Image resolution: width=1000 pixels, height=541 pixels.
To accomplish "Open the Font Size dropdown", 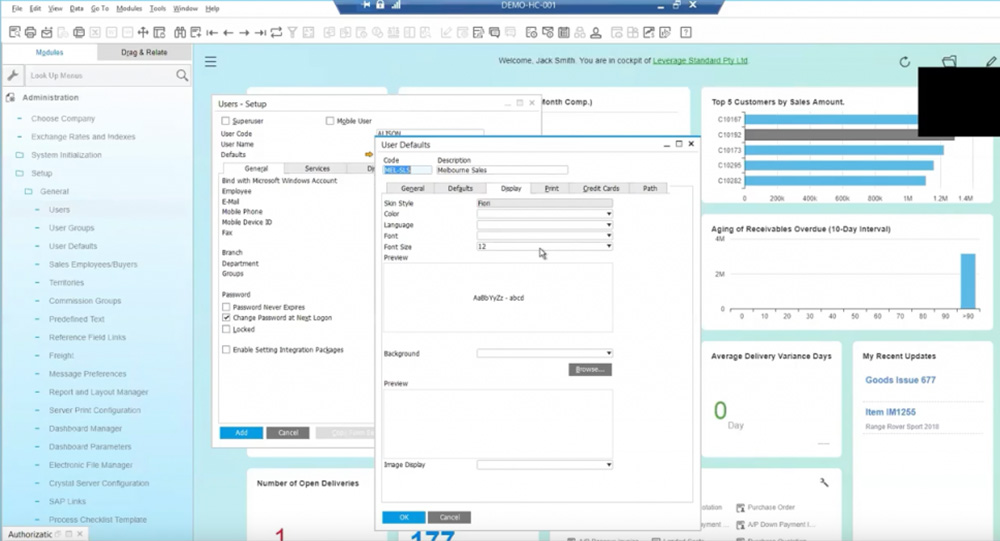I will pyautogui.click(x=608, y=246).
